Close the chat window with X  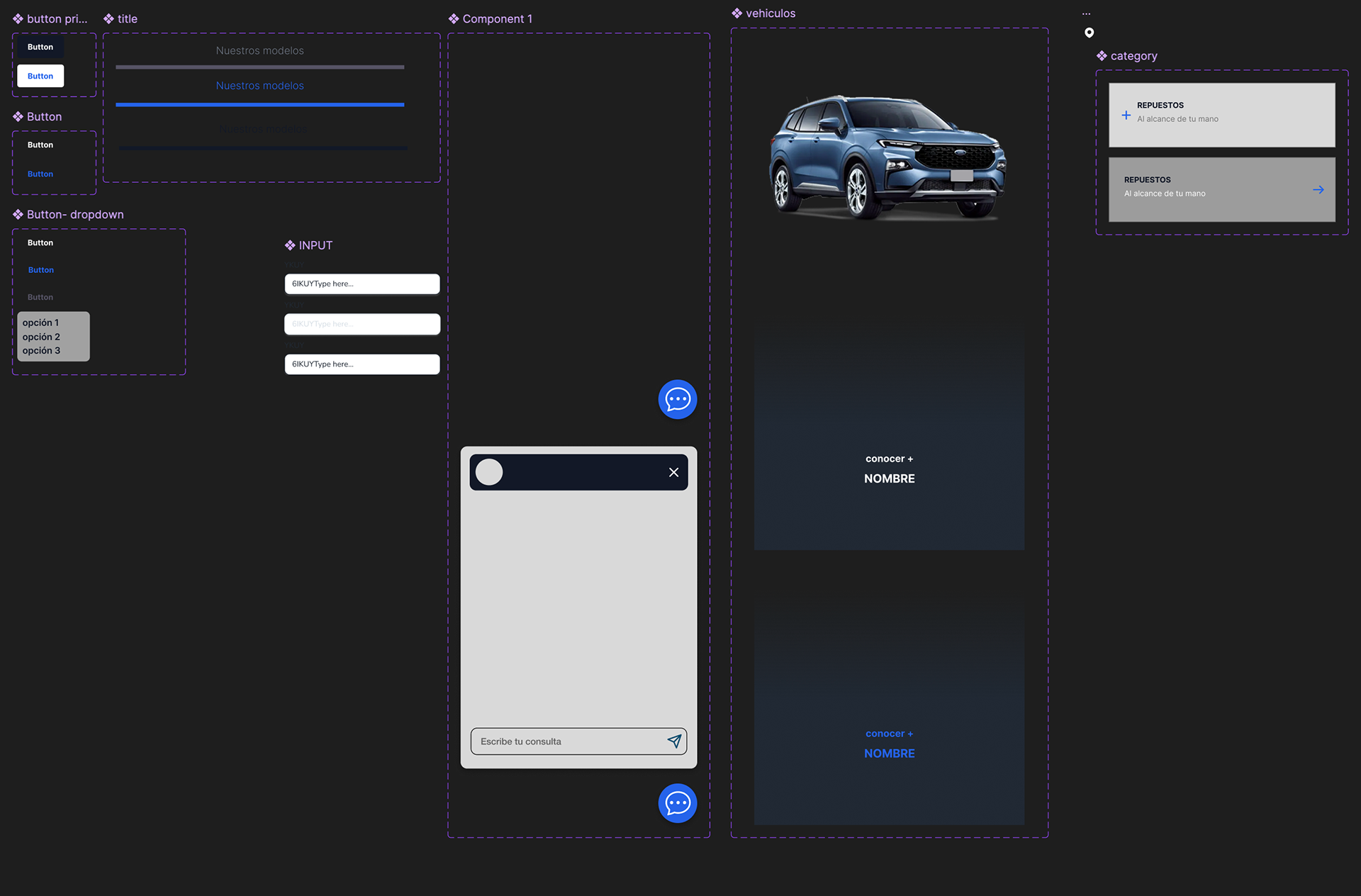tap(673, 472)
